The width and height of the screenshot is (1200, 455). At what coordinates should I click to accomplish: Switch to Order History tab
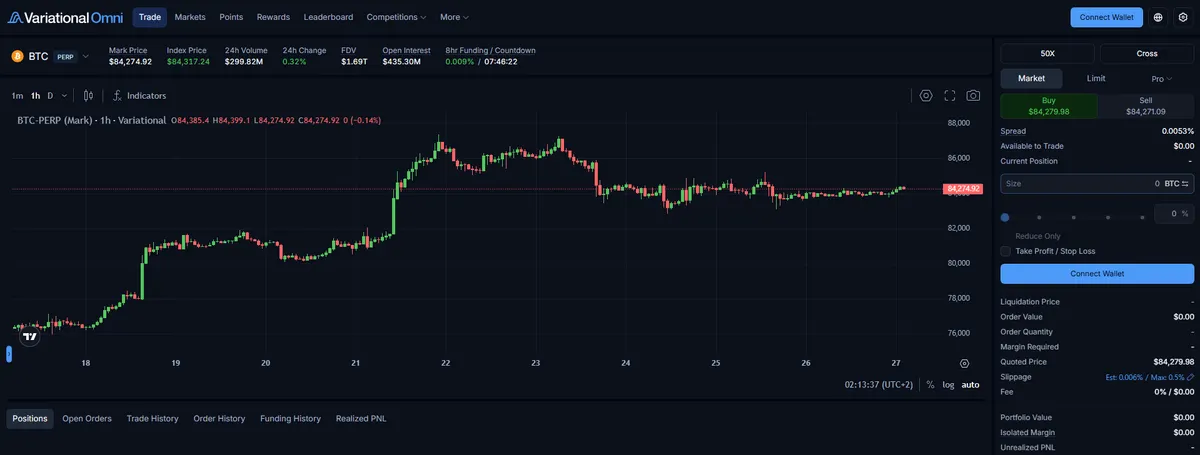(219, 418)
